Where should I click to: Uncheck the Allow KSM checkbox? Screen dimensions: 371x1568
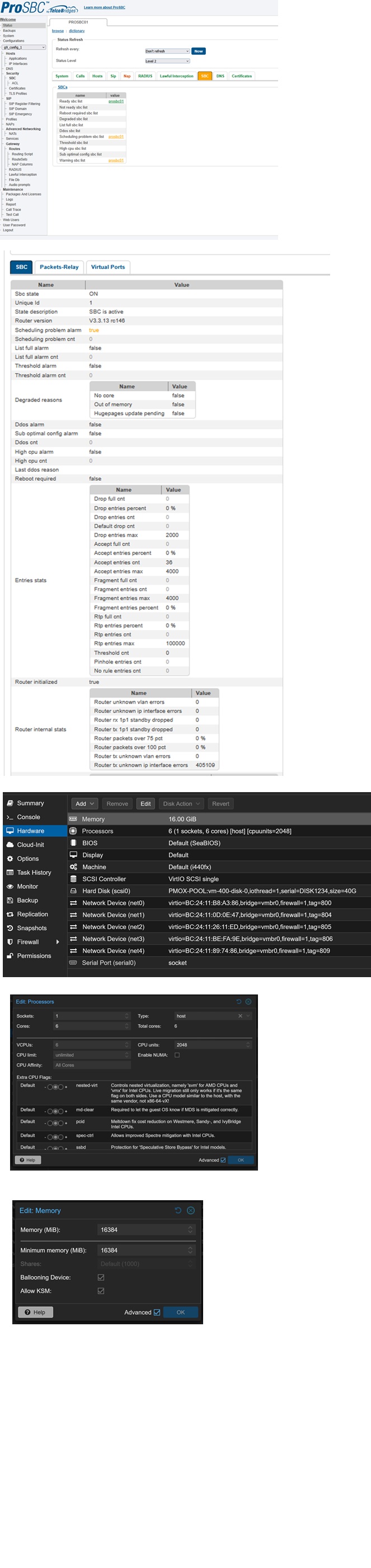point(101,1290)
